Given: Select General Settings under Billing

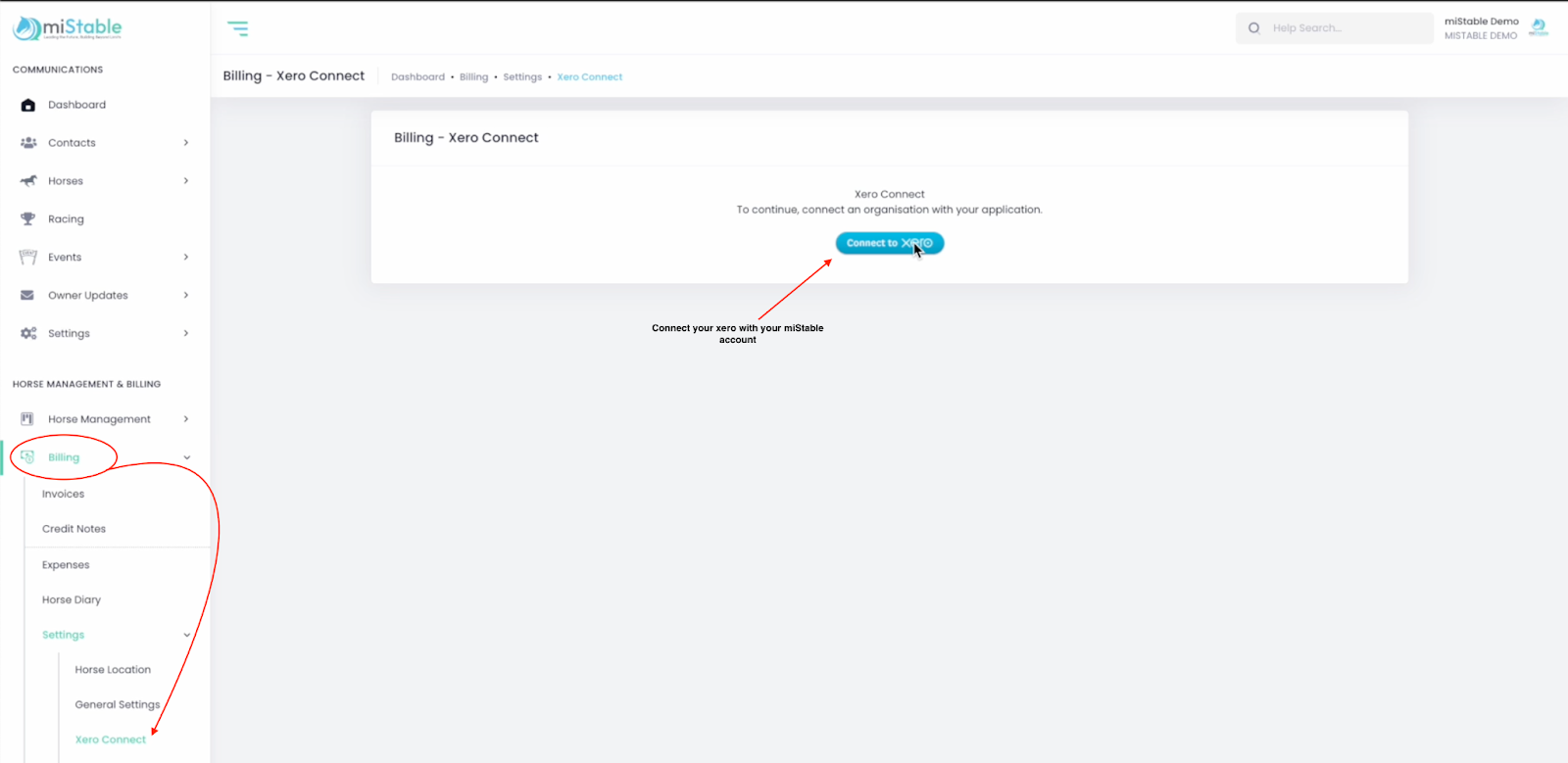Looking at the screenshot, I should (x=118, y=705).
